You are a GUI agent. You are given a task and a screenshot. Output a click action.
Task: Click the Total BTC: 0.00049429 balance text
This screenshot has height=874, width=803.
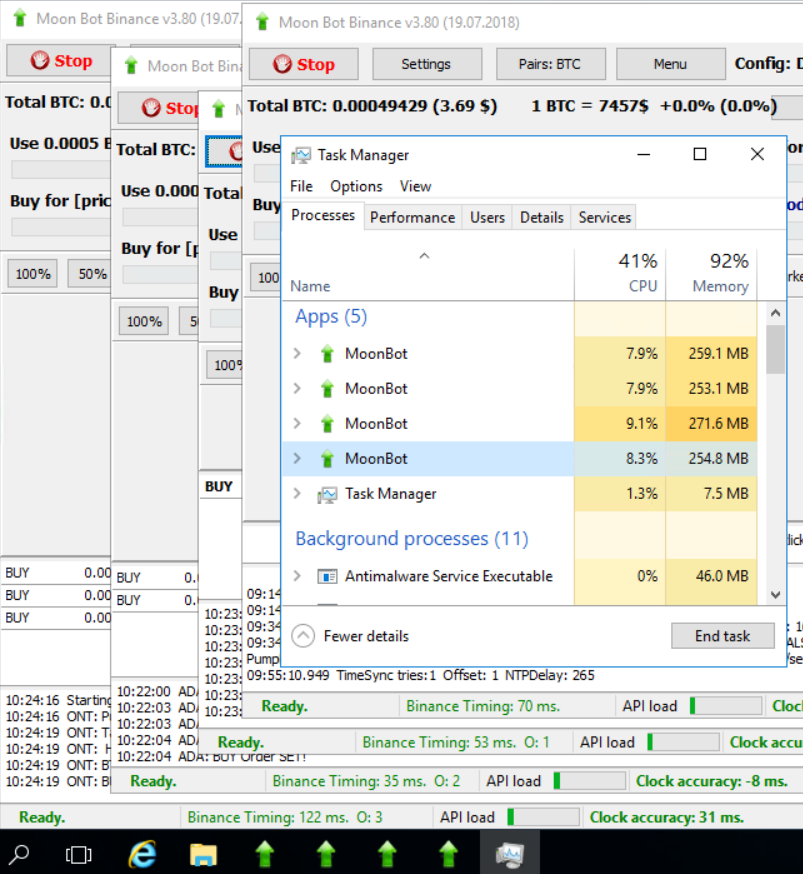point(372,106)
